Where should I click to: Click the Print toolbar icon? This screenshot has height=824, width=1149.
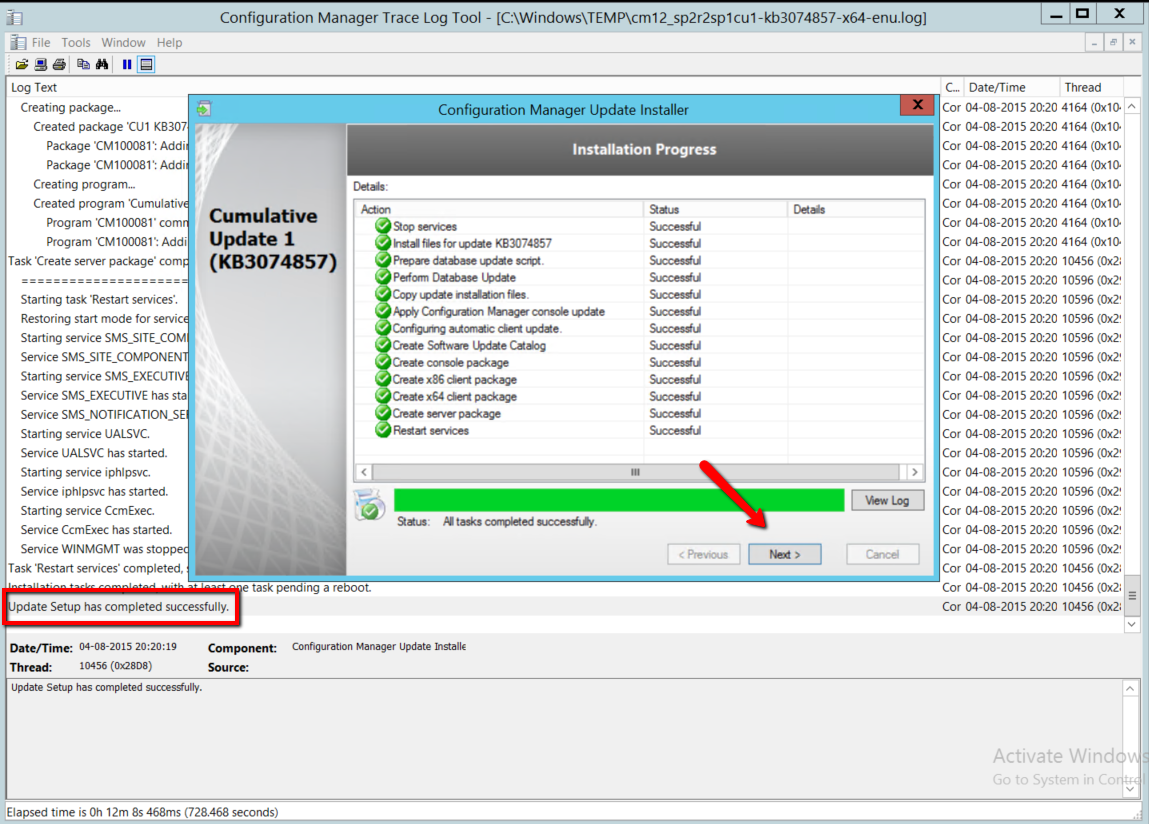coord(59,65)
